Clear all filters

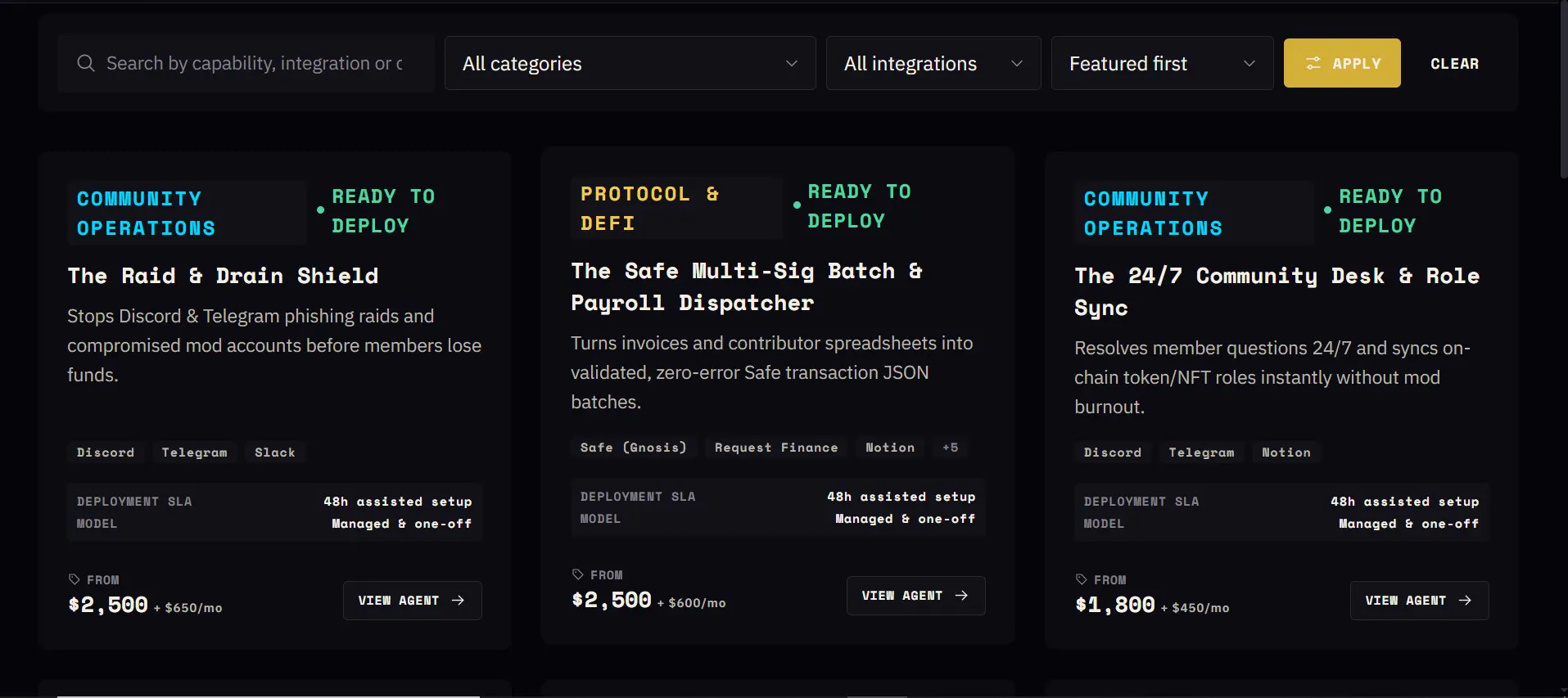pyautogui.click(x=1455, y=63)
